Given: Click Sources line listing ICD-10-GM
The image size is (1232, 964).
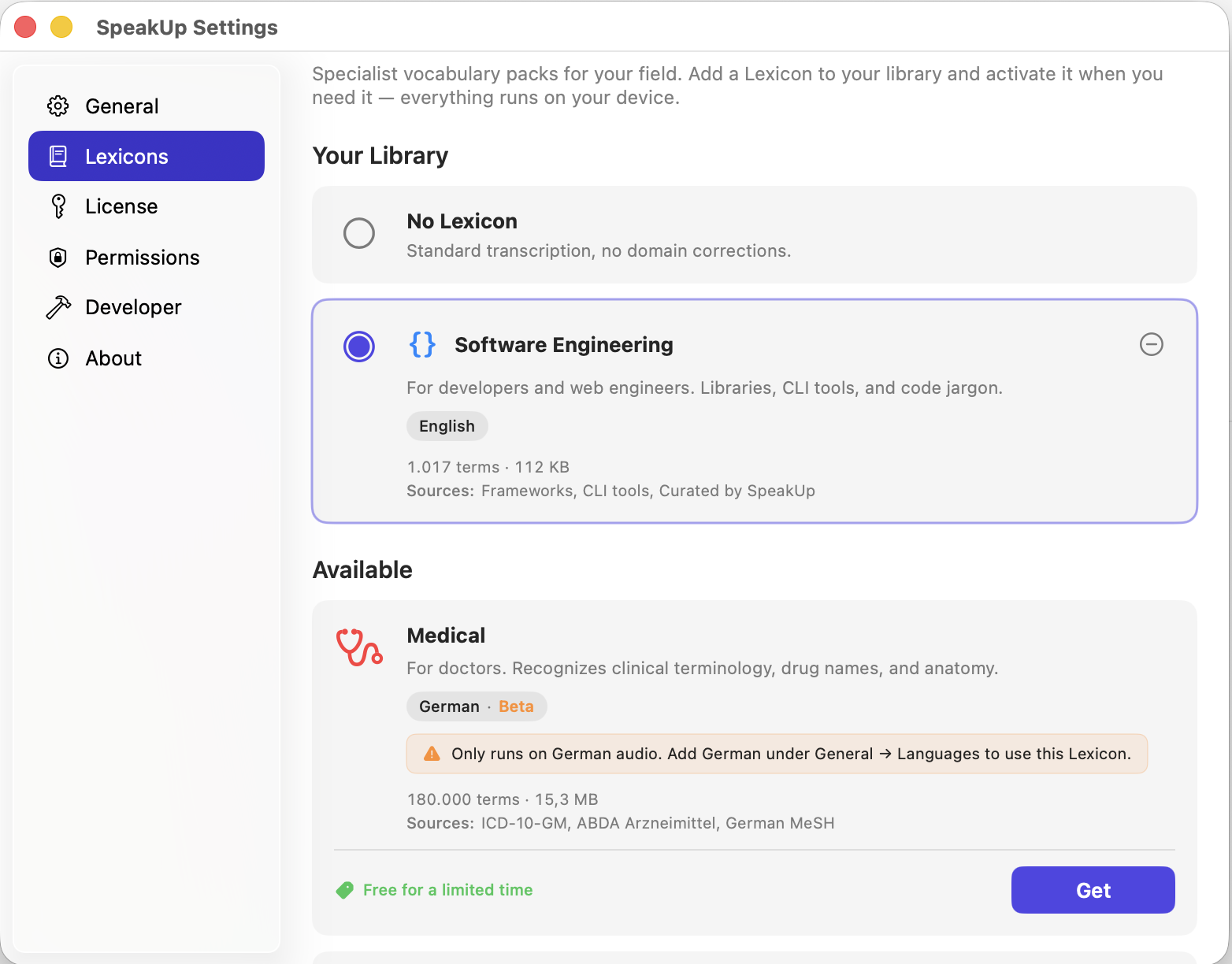Looking at the screenshot, I should click(621, 823).
